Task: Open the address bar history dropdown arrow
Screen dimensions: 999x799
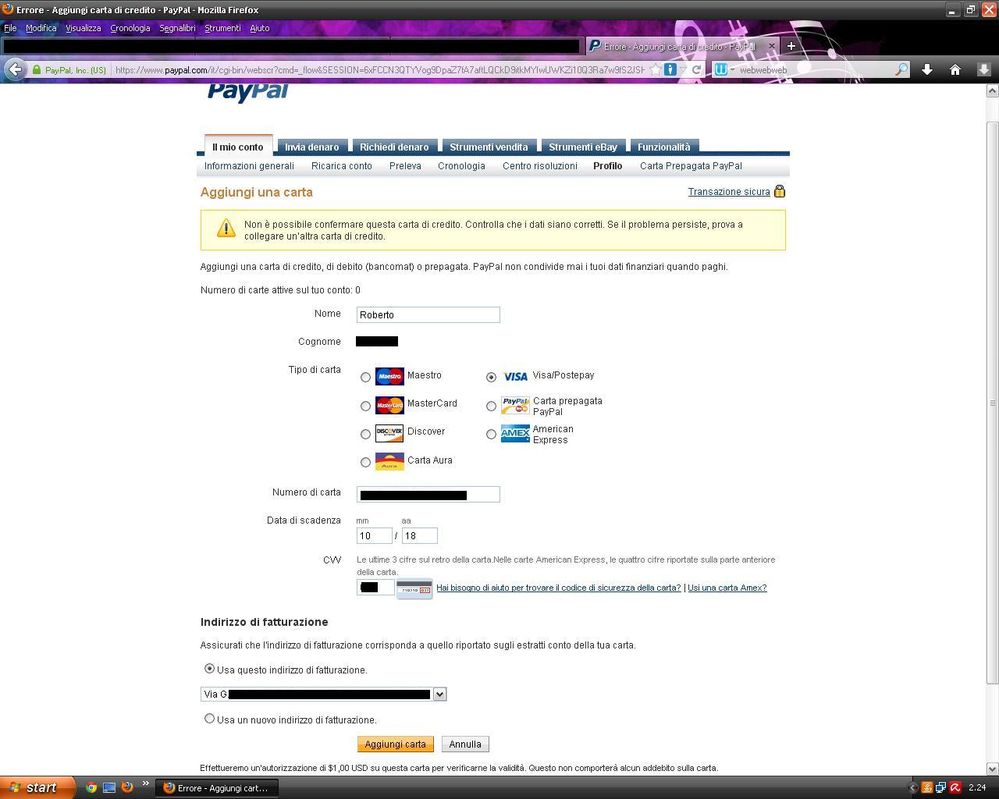Action: [x=683, y=69]
